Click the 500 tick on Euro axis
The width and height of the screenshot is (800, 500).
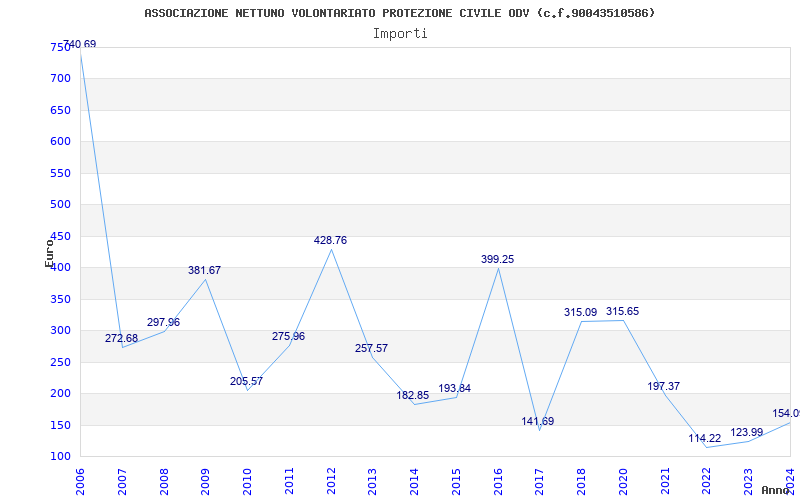pos(60,205)
